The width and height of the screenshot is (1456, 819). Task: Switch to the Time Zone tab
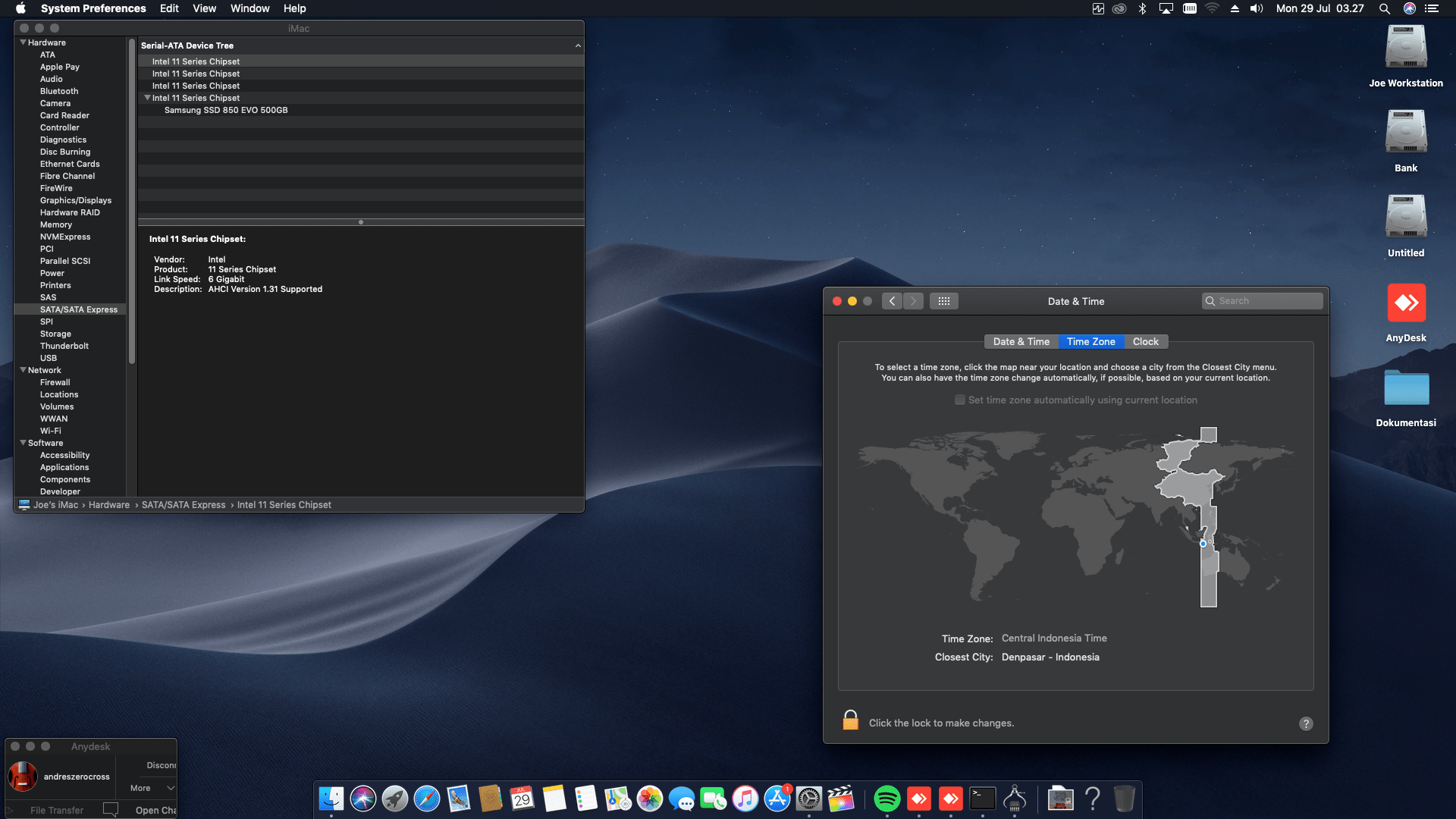click(x=1090, y=341)
